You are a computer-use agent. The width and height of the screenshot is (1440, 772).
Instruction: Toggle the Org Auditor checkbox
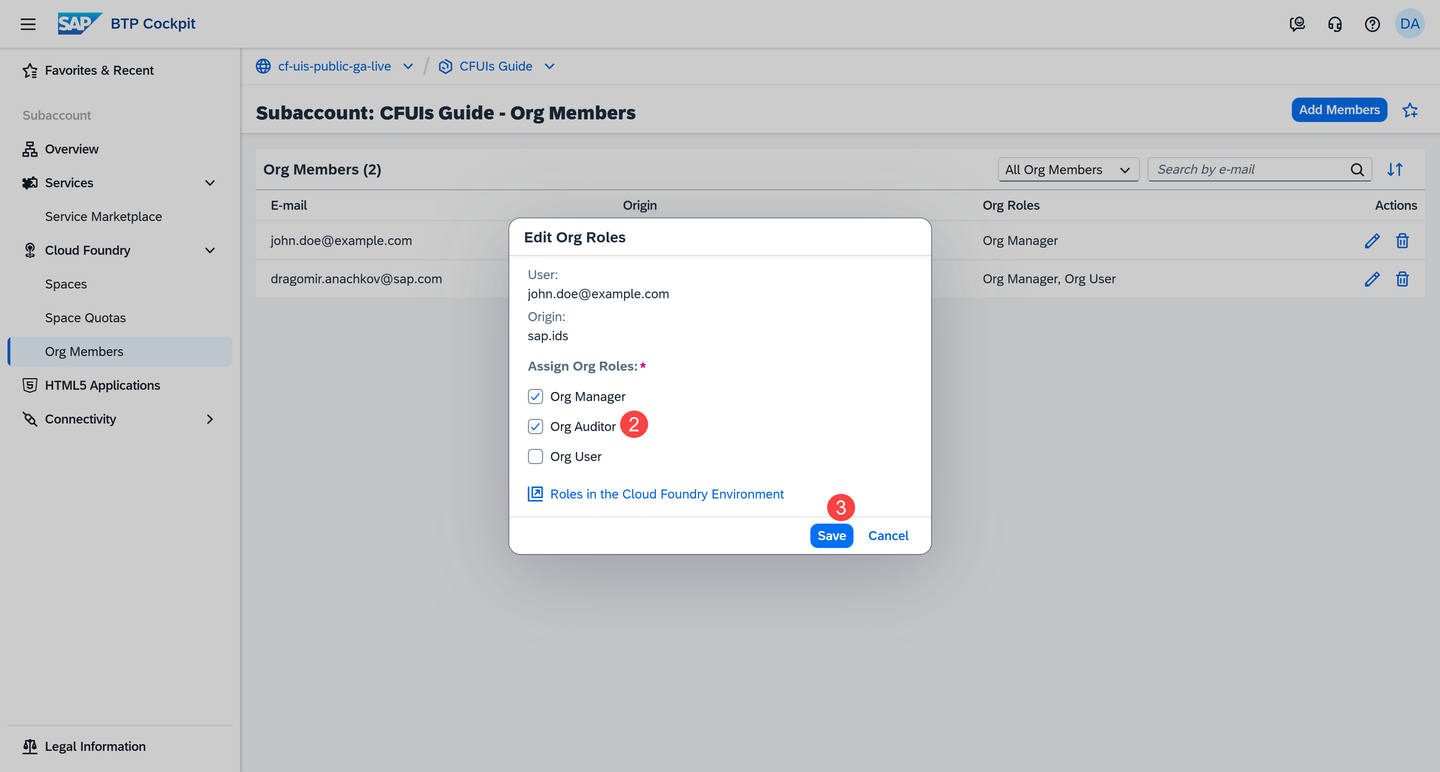[x=535, y=426]
